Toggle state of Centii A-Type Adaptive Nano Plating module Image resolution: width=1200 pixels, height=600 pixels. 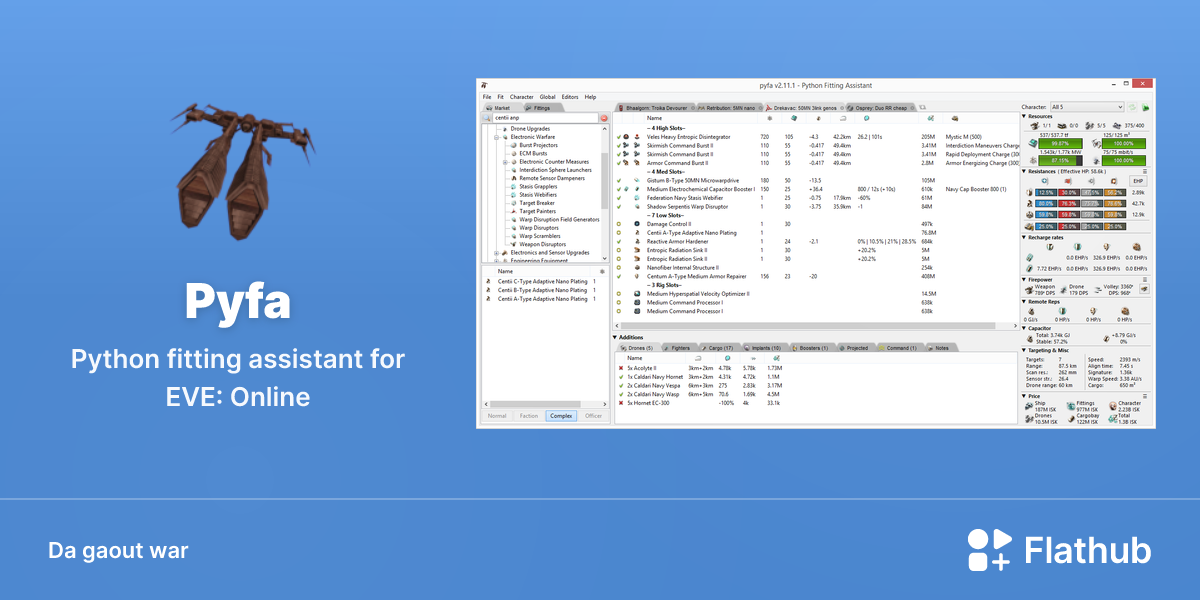(620, 232)
